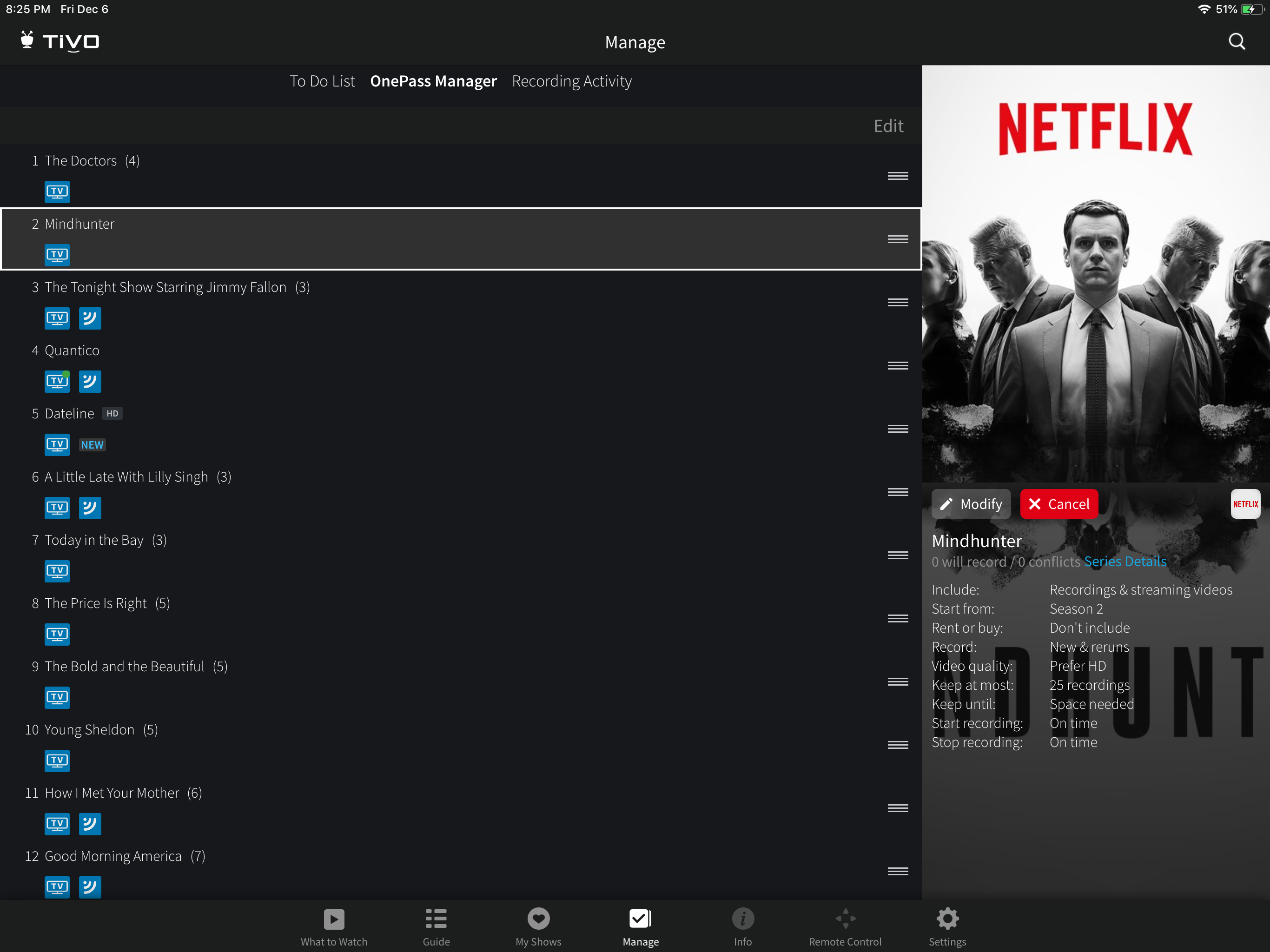Switch to the To Do List tab
The image size is (1270, 952).
(x=322, y=81)
